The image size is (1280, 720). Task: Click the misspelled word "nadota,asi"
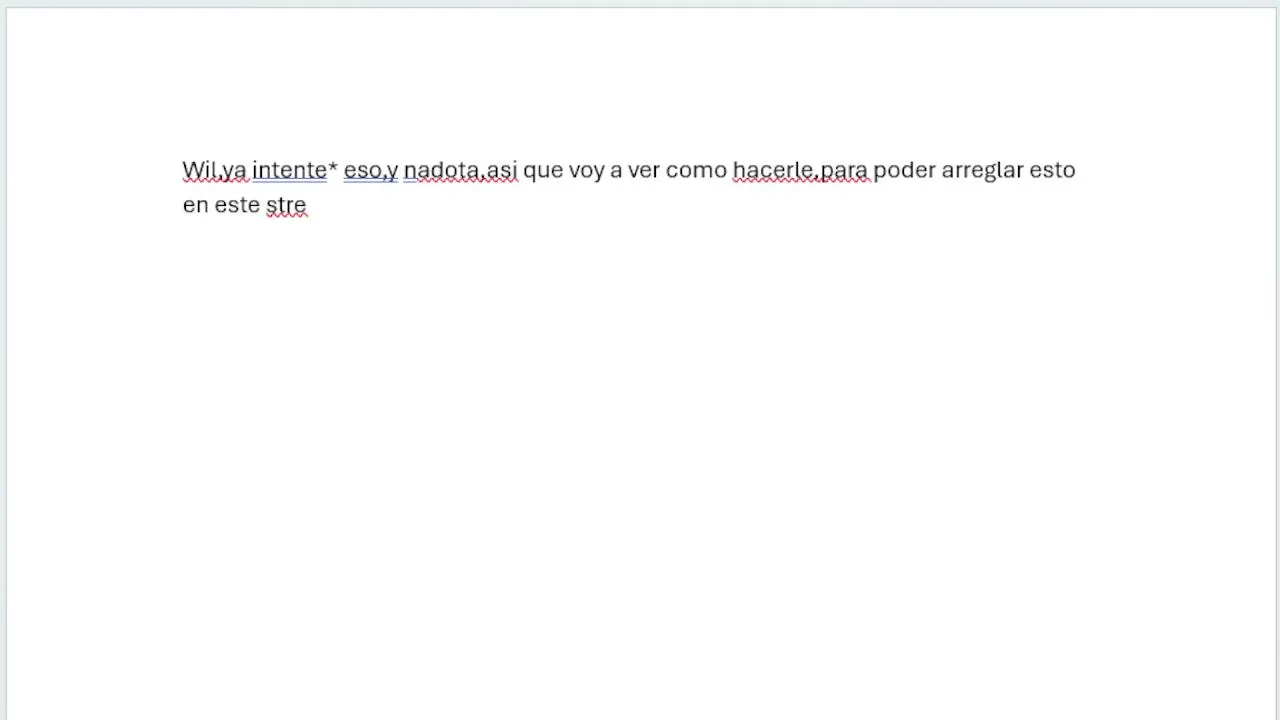click(x=460, y=171)
